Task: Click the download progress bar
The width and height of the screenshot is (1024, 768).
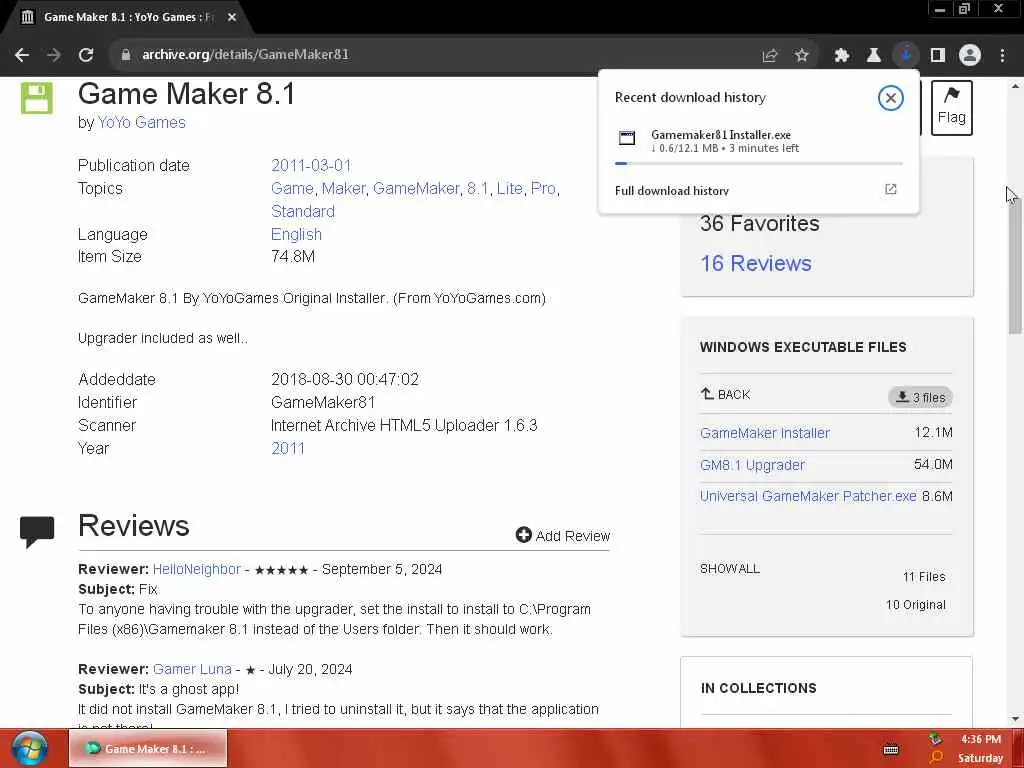Action: click(x=759, y=163)
